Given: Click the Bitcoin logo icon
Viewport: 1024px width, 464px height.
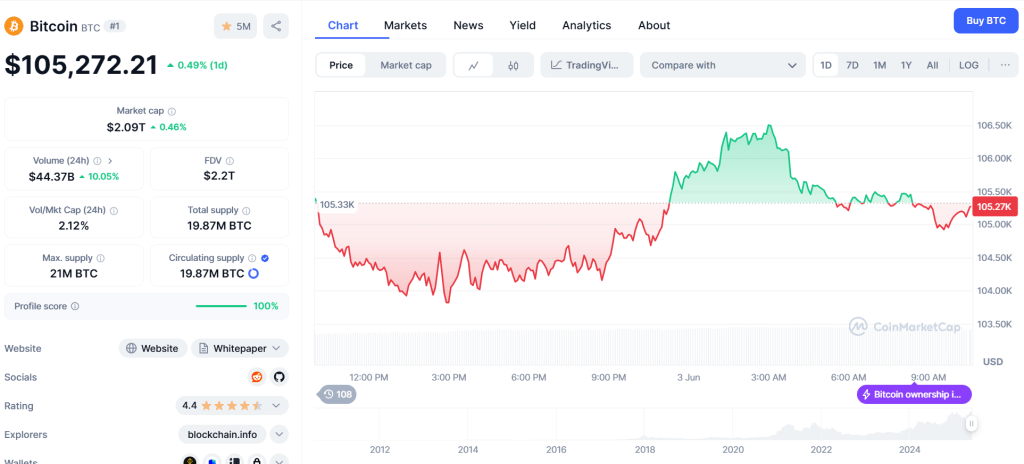Looking at the screenshot, I should 14,26.
